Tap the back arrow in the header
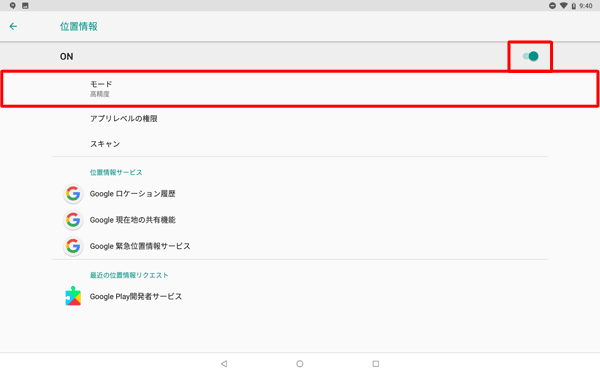The width and height of the screenshot is (600, 375). (13, 26)
